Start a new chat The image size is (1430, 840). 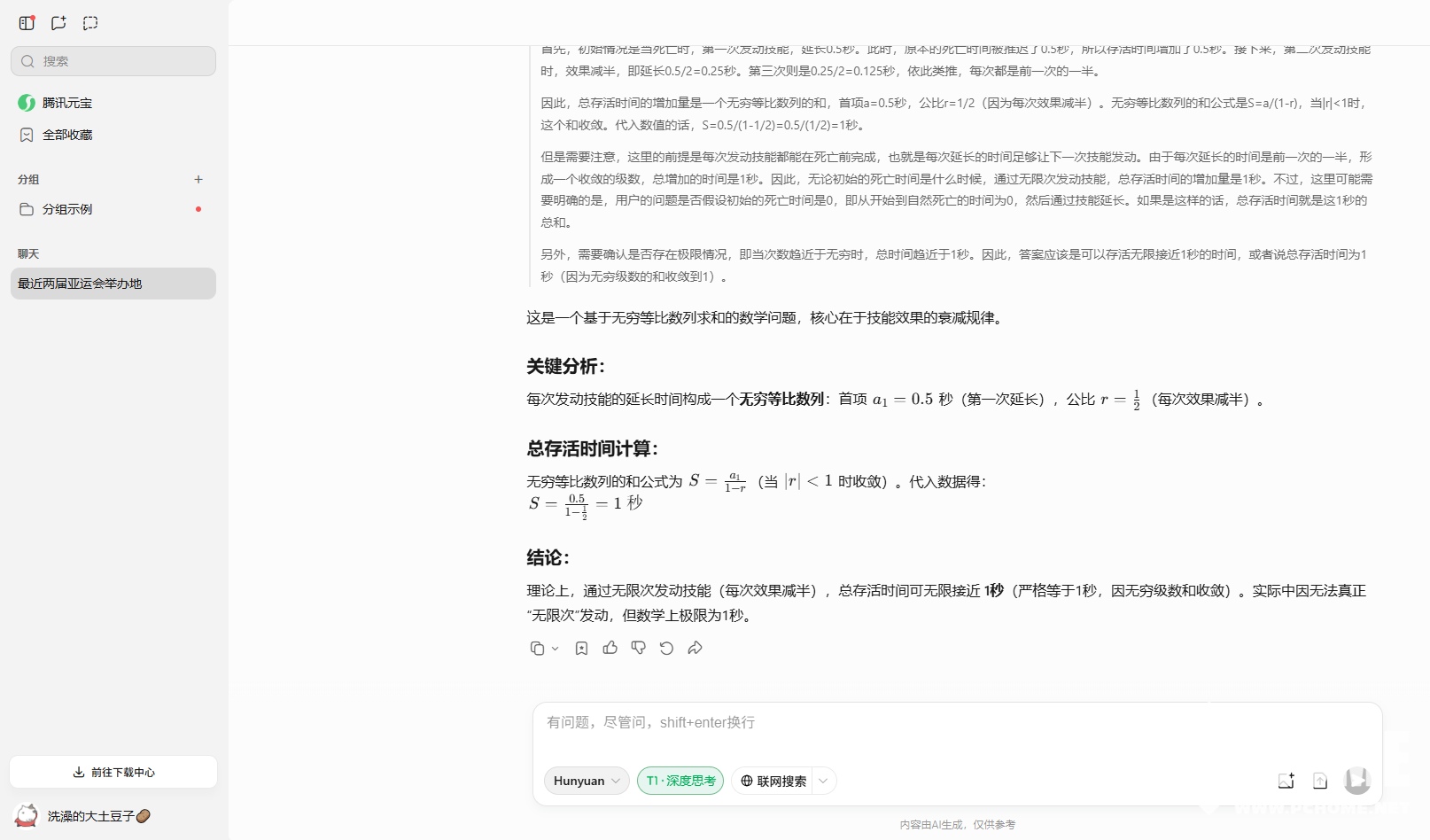pyautogui.click(x=58, y=23)
